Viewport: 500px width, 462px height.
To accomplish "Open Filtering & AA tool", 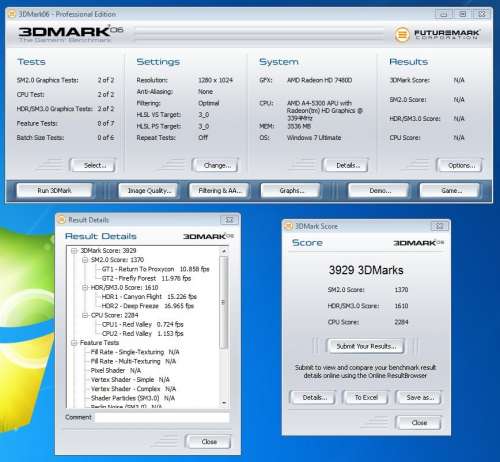I will 219,191.
